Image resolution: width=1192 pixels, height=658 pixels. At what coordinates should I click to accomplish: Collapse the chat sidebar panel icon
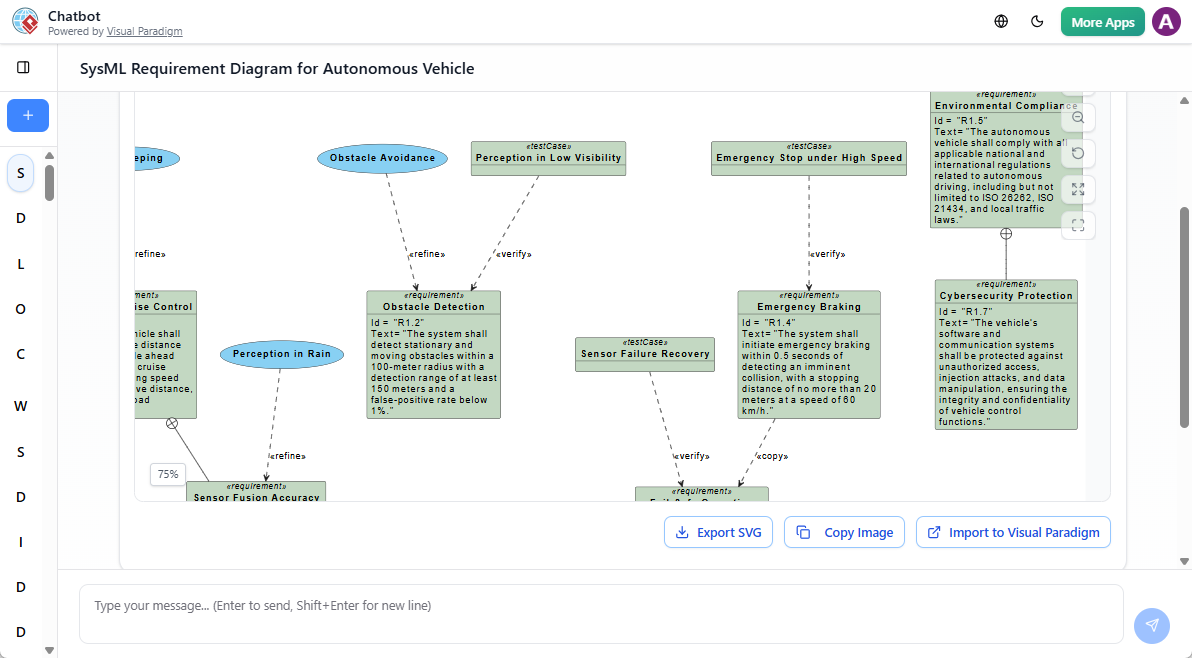pyautogui.click(x=25, y=67)
